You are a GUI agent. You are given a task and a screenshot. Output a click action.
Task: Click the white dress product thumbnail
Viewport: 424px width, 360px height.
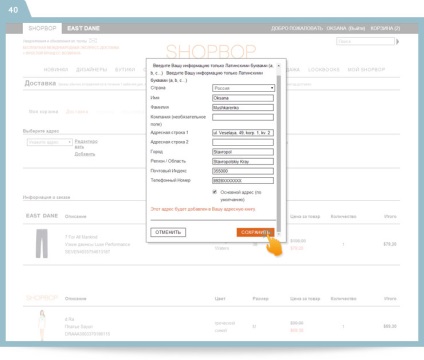tap(42, 325)
